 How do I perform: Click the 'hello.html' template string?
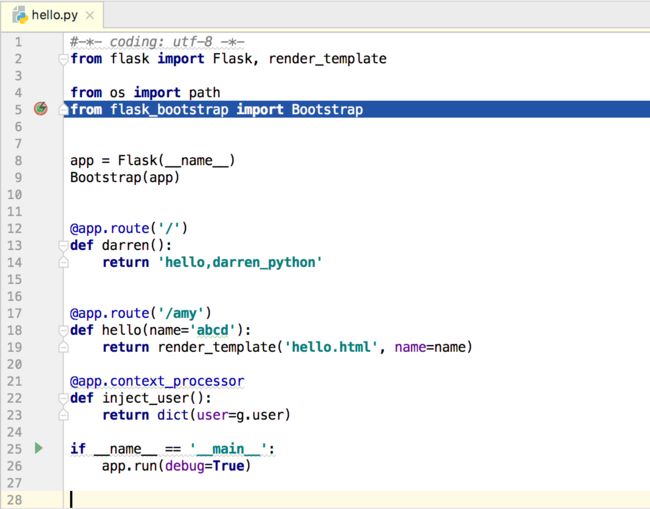click(331, 347)
